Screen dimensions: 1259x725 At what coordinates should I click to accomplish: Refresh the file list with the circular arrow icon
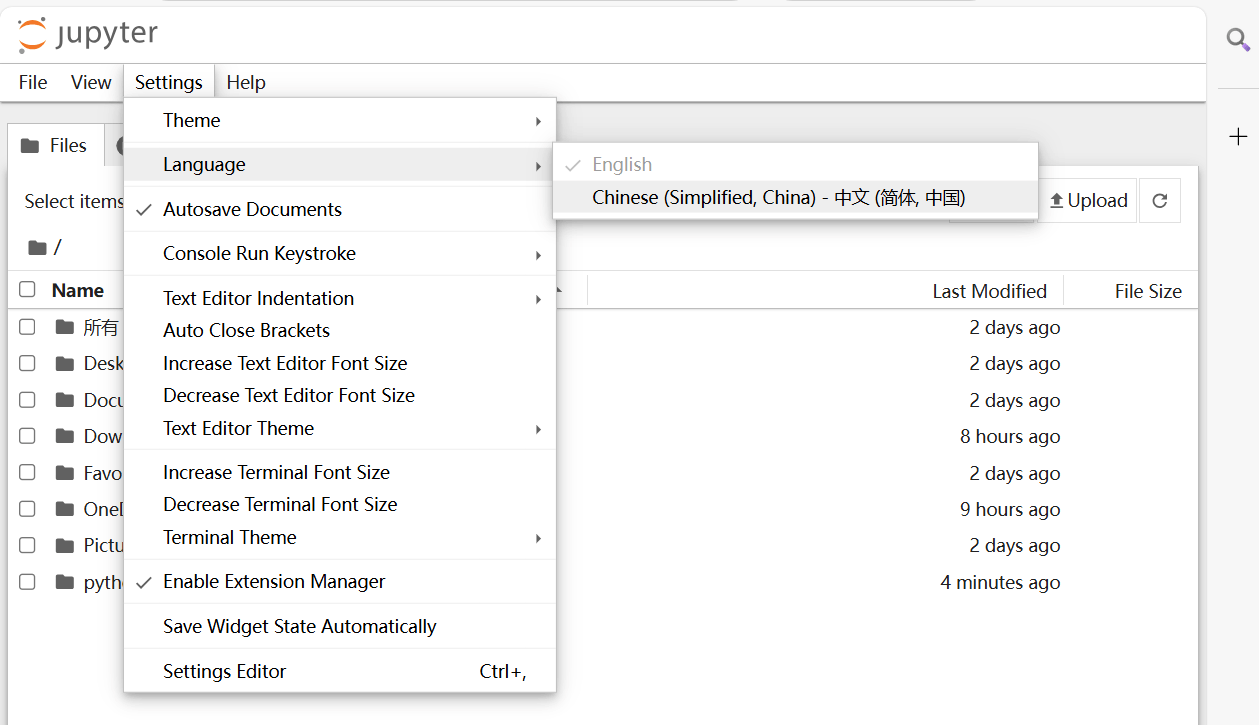1160,201
